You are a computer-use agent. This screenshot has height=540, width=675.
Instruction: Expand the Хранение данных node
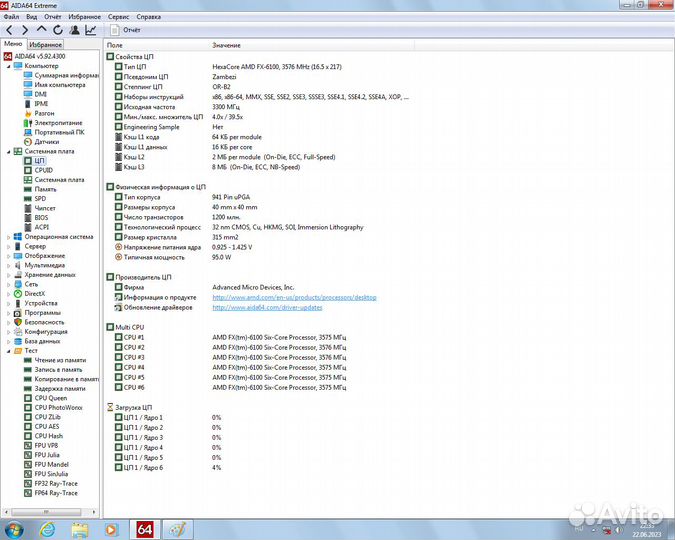[x=8, y=275]
